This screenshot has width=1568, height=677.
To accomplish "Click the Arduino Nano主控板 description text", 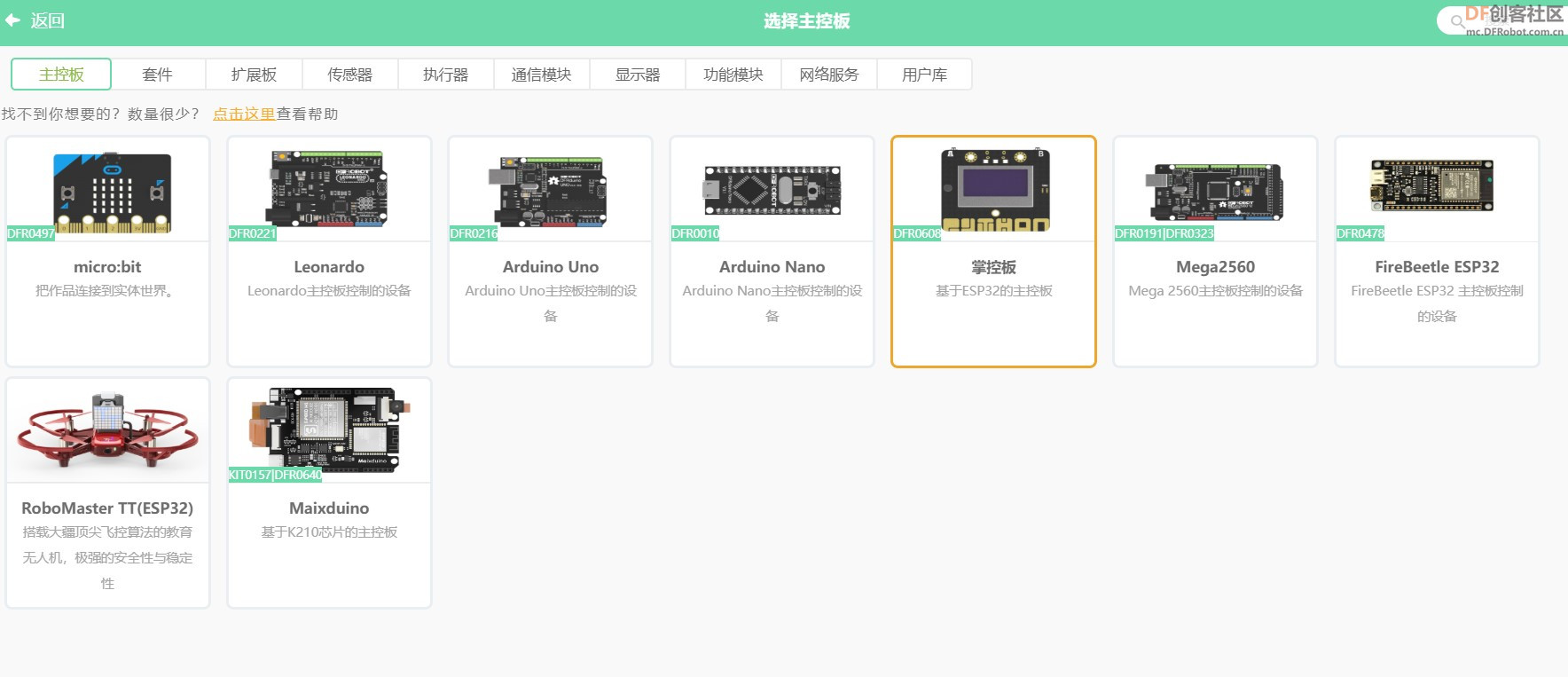I will [x=772, y=303].
